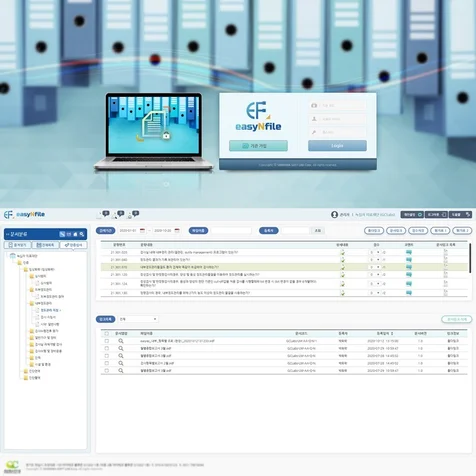The image size is (476, 476).
Task: Tick the select-all checkbox in file list header
Action: coord(107,333)
